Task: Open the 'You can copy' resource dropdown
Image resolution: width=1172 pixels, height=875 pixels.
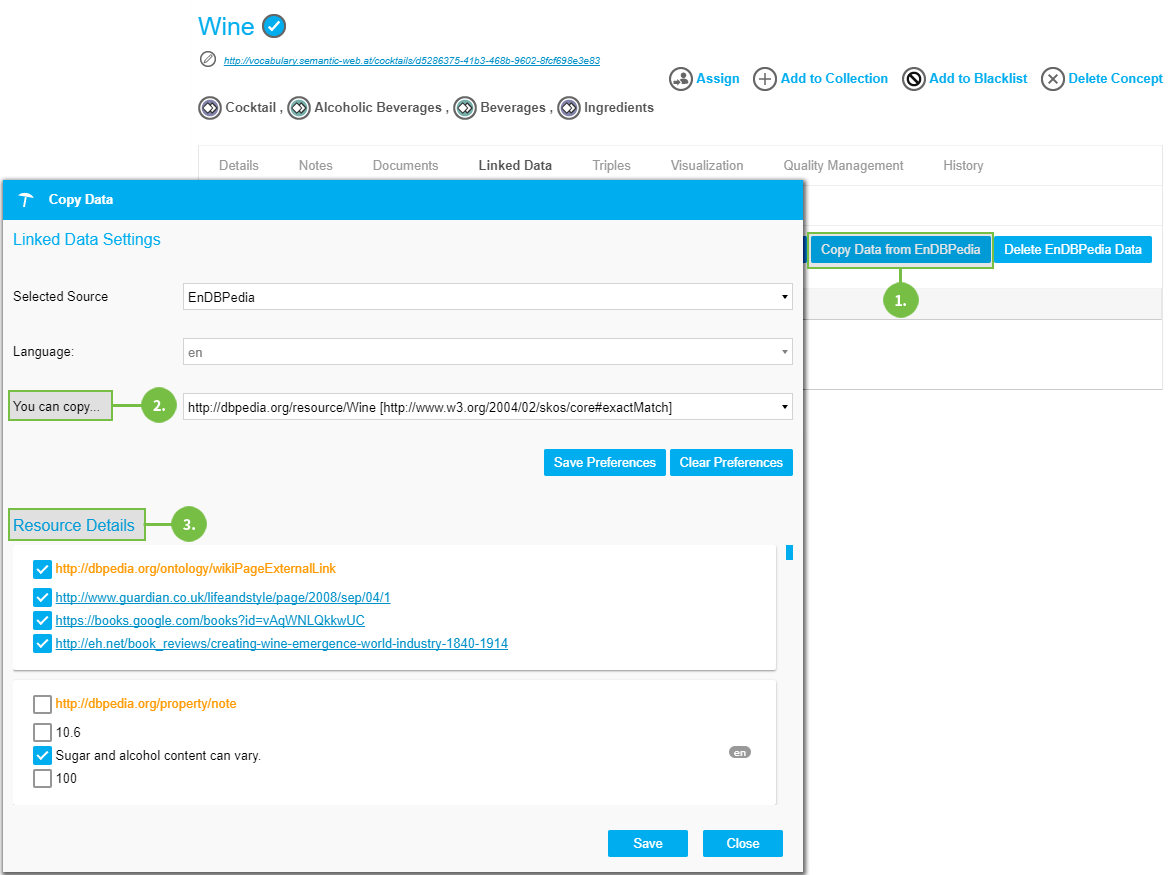Action: click(x=488, y=407)
